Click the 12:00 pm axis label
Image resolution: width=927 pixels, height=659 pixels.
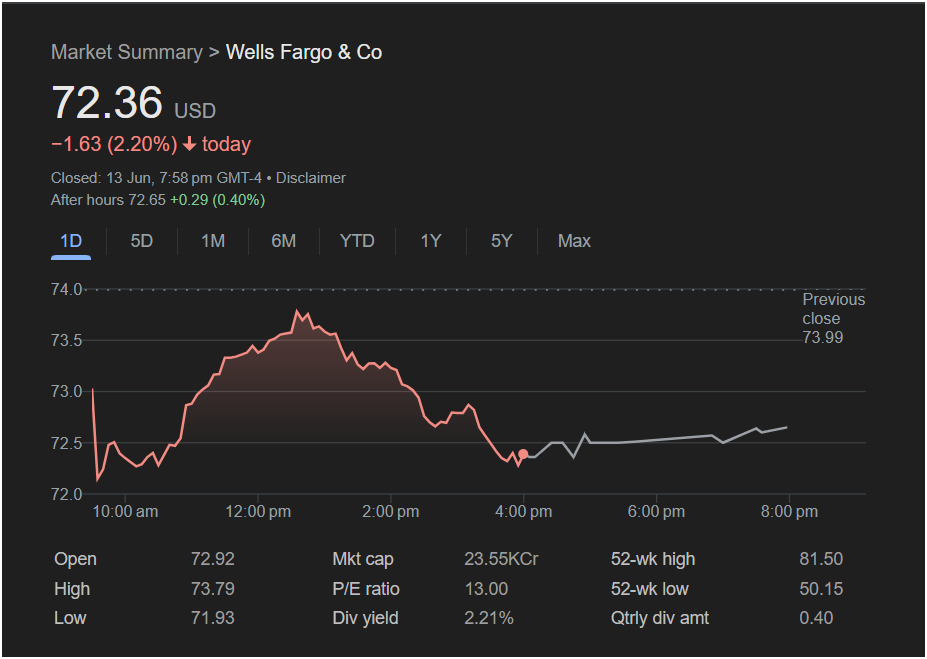pos(258,512)
